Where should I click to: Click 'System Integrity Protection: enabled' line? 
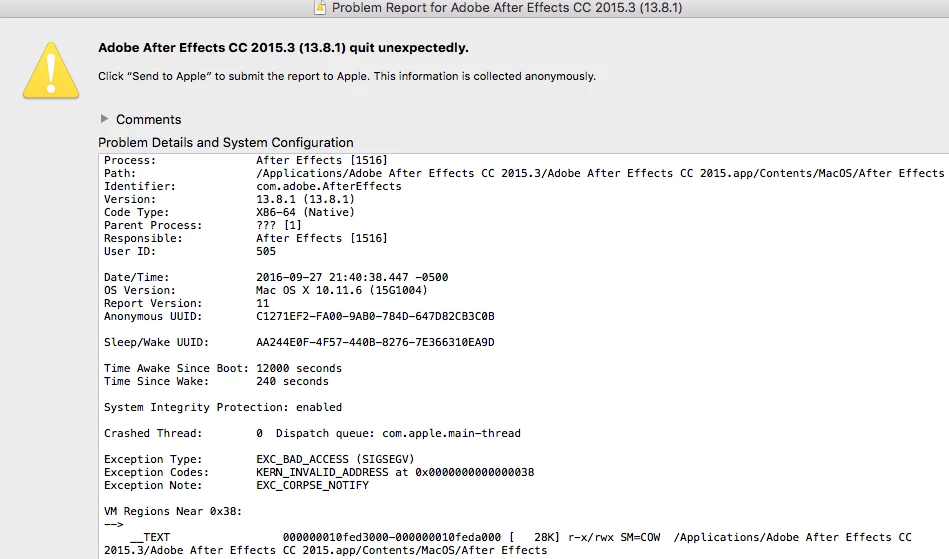pos(223,407)
